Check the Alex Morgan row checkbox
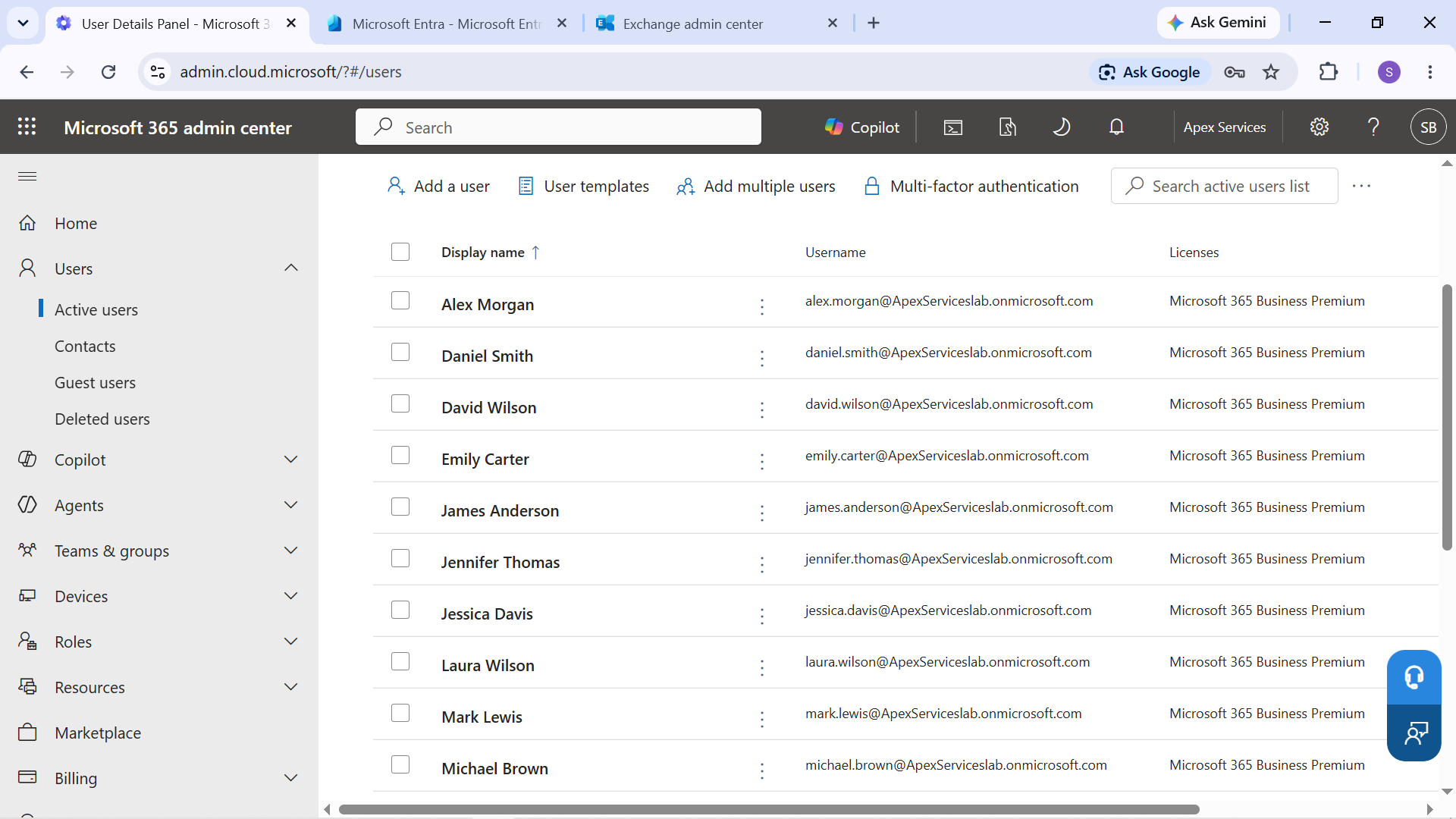The image size is (1456, 819). click(400, 300)
